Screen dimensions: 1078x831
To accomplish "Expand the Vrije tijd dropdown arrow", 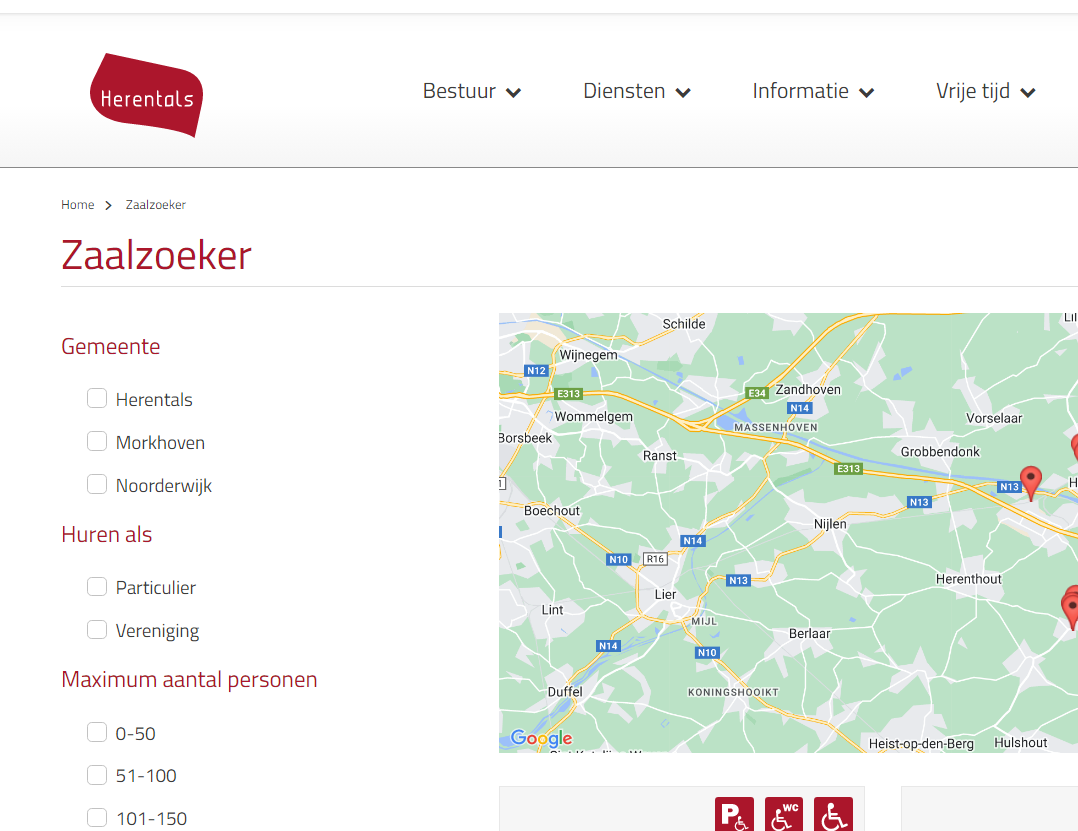I will (x=1028, y=93).
